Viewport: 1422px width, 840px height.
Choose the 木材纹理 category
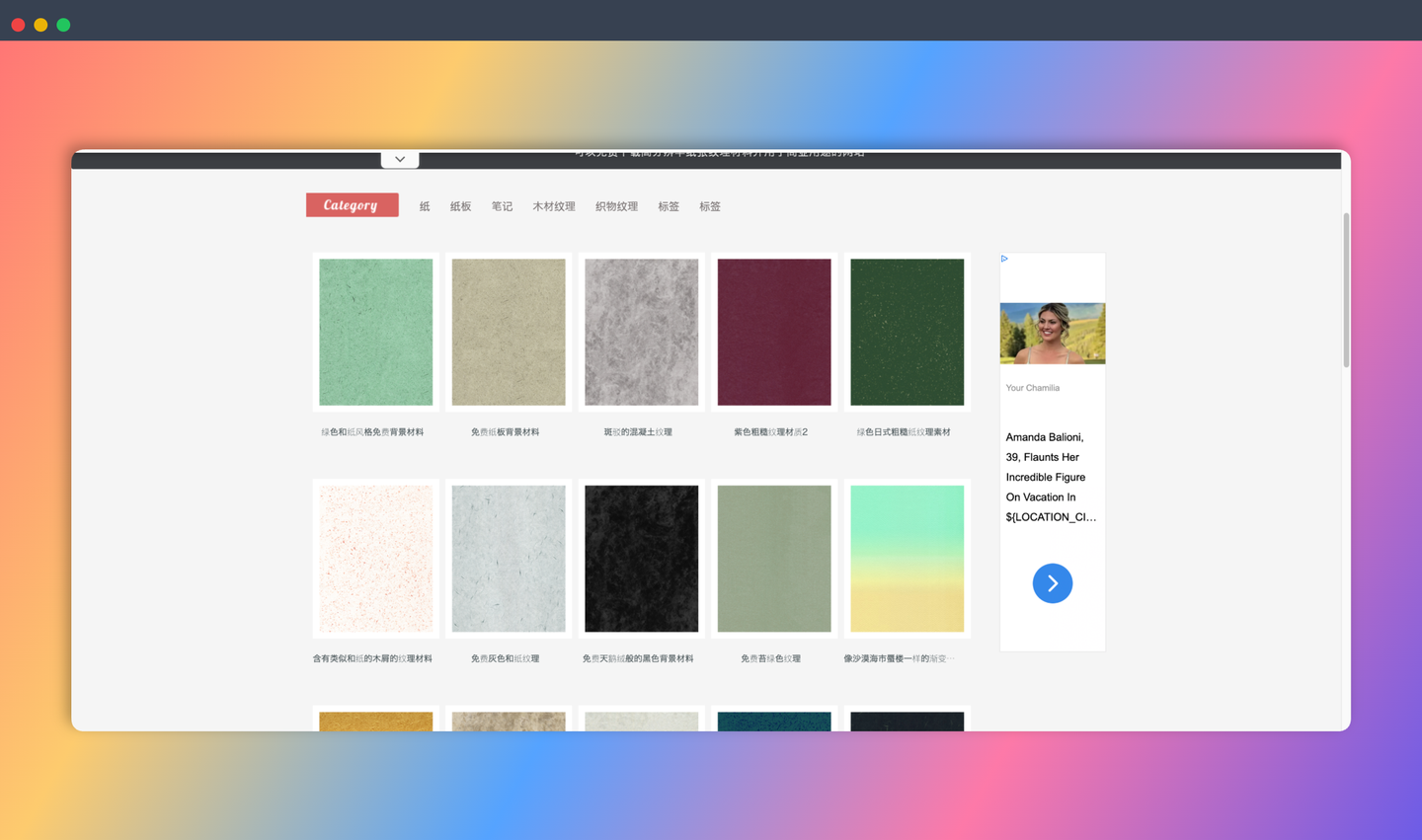553,206
